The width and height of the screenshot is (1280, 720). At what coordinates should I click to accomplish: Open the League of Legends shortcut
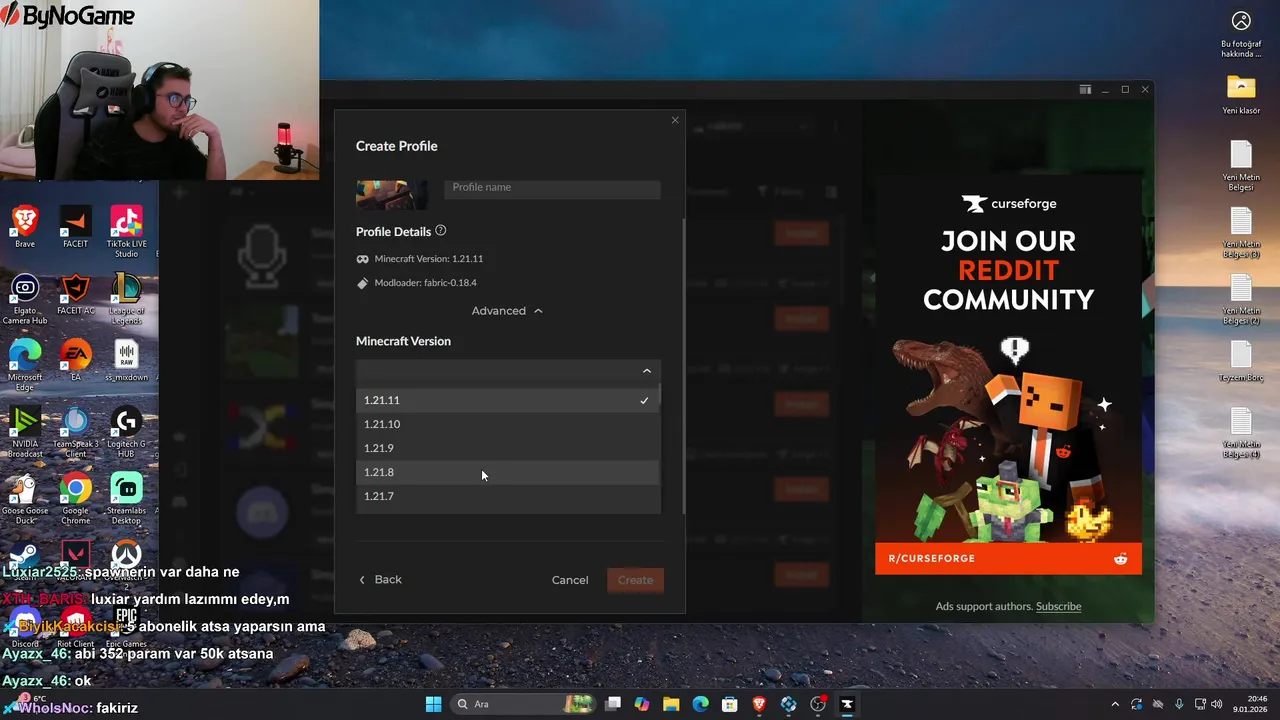pos(126,299)
